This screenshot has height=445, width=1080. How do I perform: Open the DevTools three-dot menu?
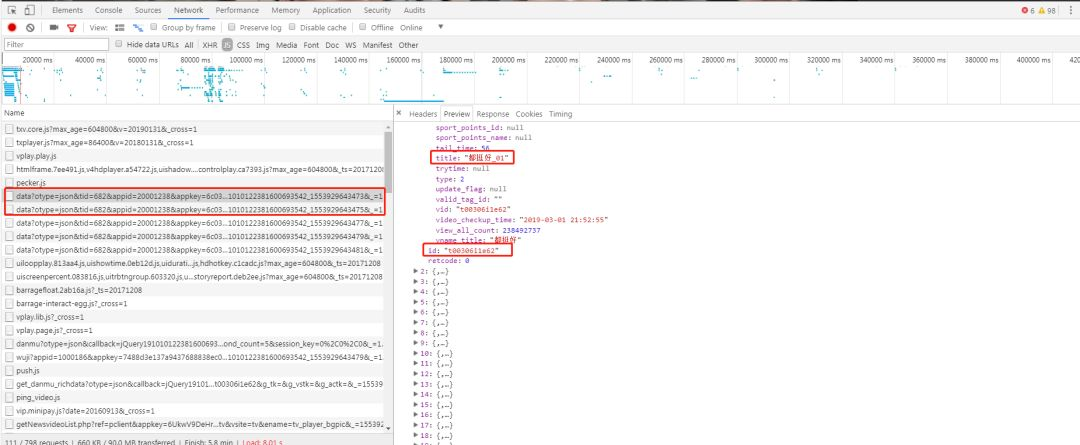click(1070, 10)
